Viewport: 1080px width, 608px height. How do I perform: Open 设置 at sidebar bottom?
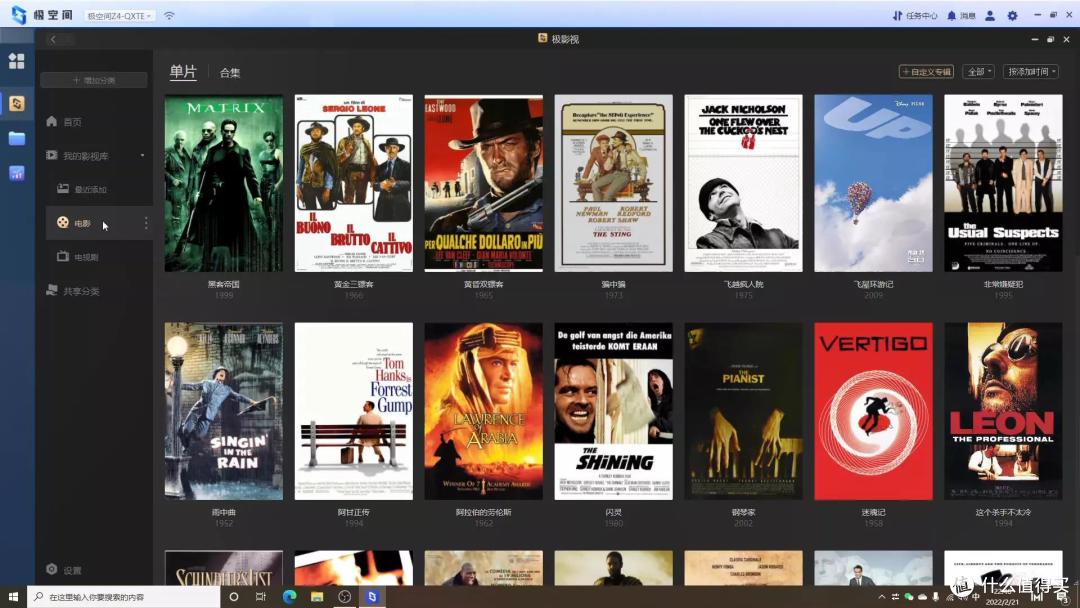(64, 570)
